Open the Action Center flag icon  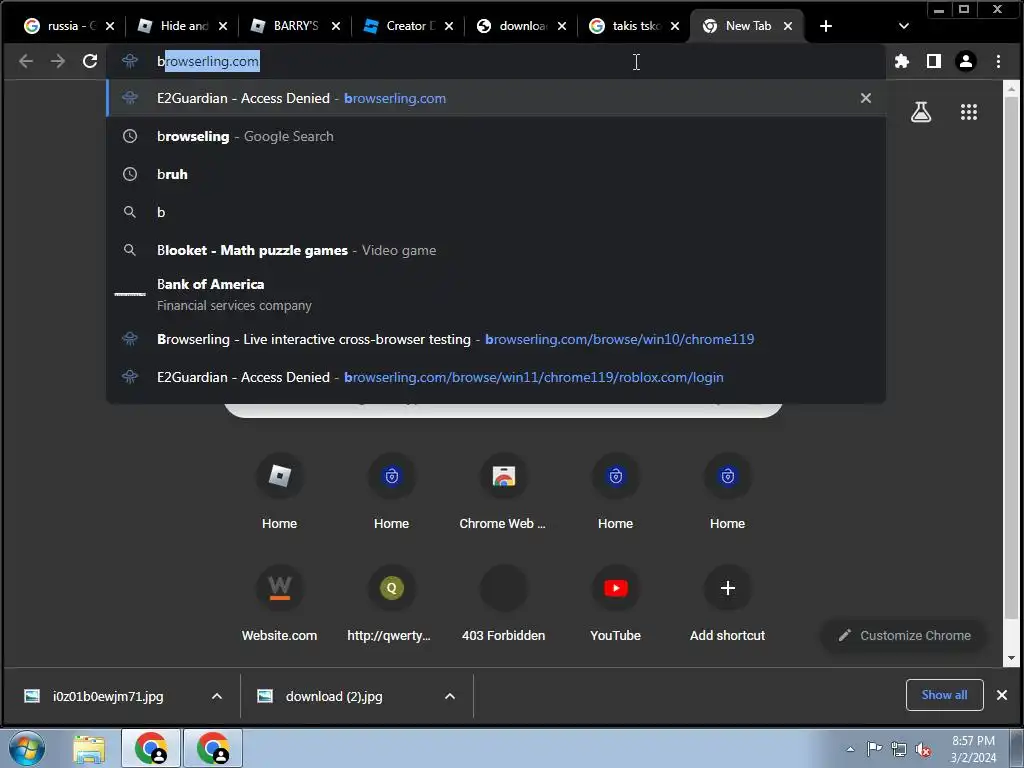point(874,749)
